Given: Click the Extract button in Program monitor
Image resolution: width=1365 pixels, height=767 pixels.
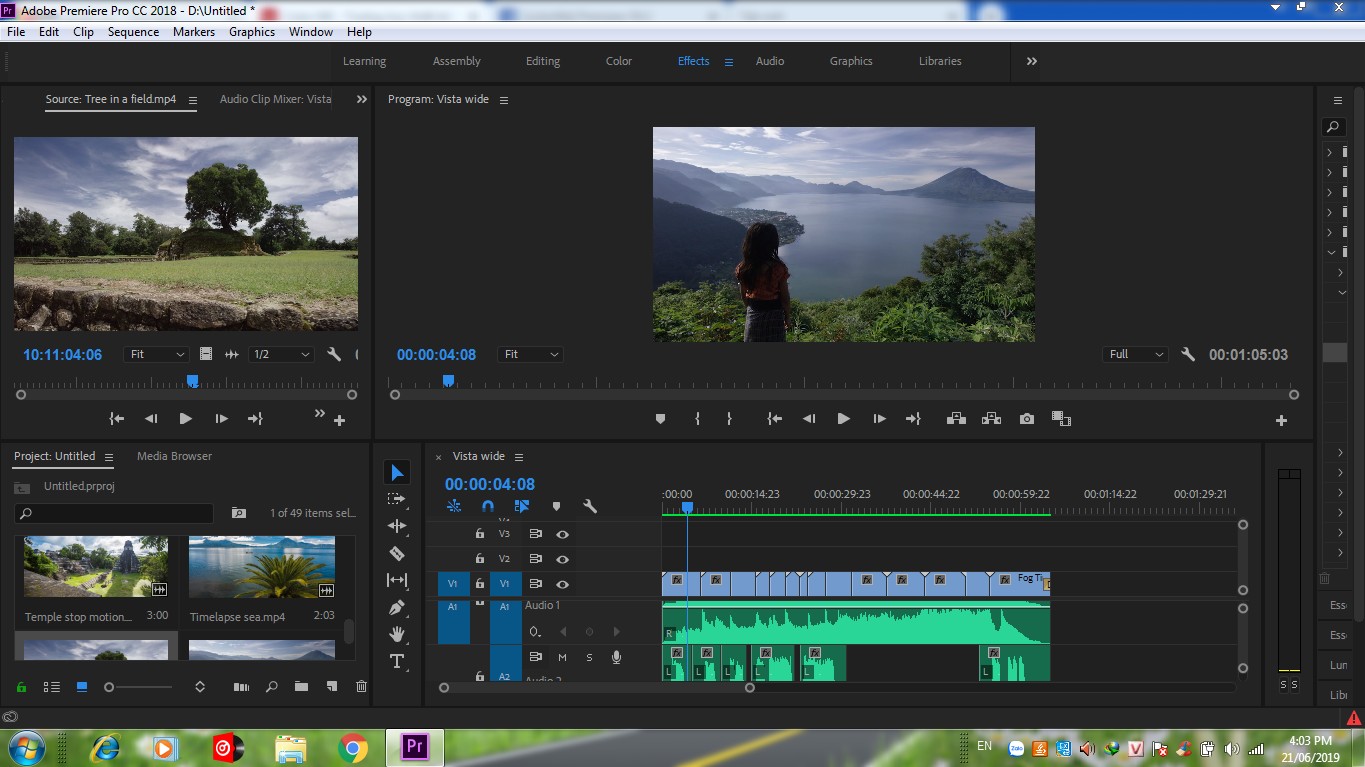Looking at the screenshot, I should [x=991, y=419].
